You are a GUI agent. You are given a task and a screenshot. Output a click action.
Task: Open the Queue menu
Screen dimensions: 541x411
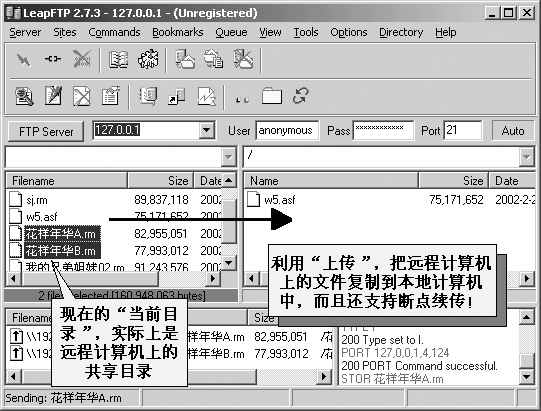pyautogui.click(x=231, y=32)
